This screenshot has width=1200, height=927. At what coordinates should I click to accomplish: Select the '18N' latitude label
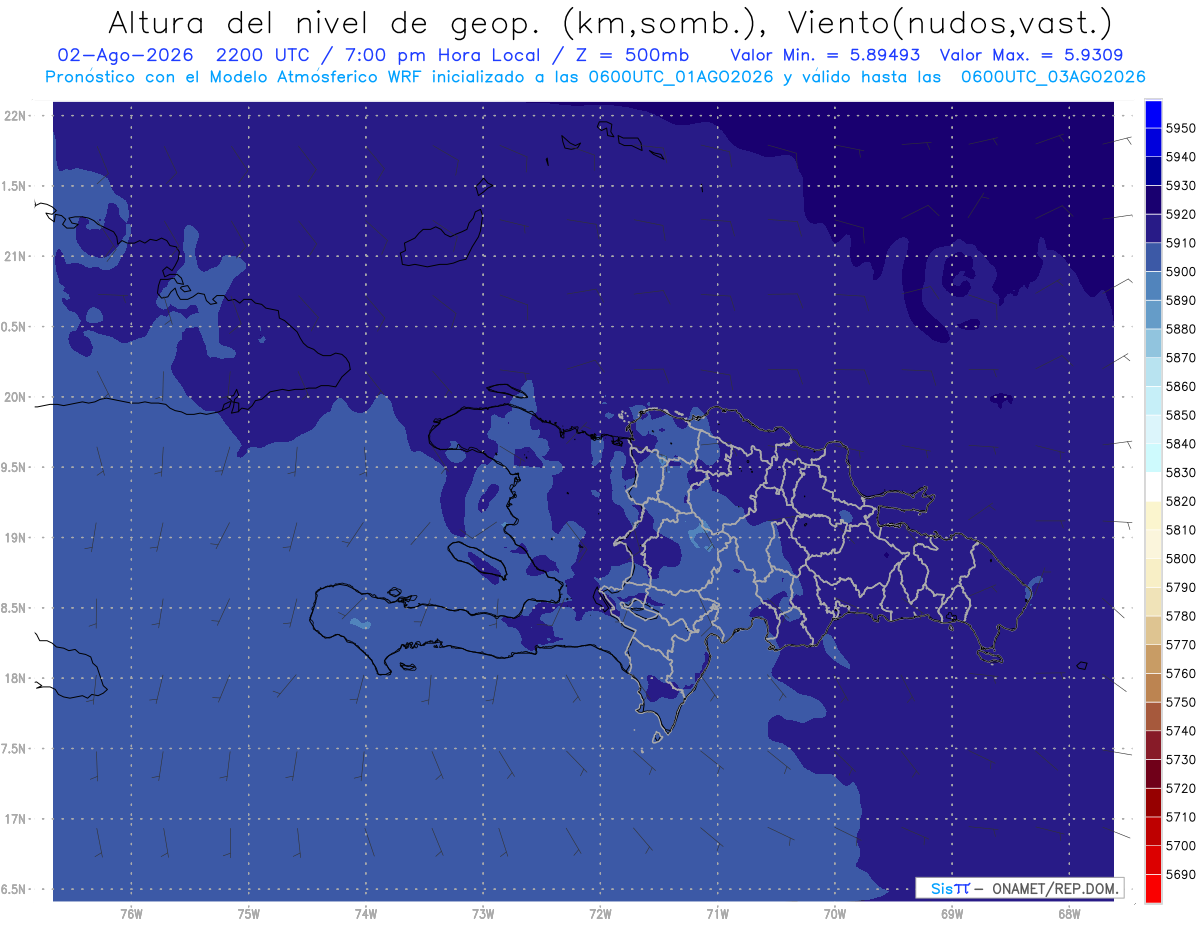(17, 678)
